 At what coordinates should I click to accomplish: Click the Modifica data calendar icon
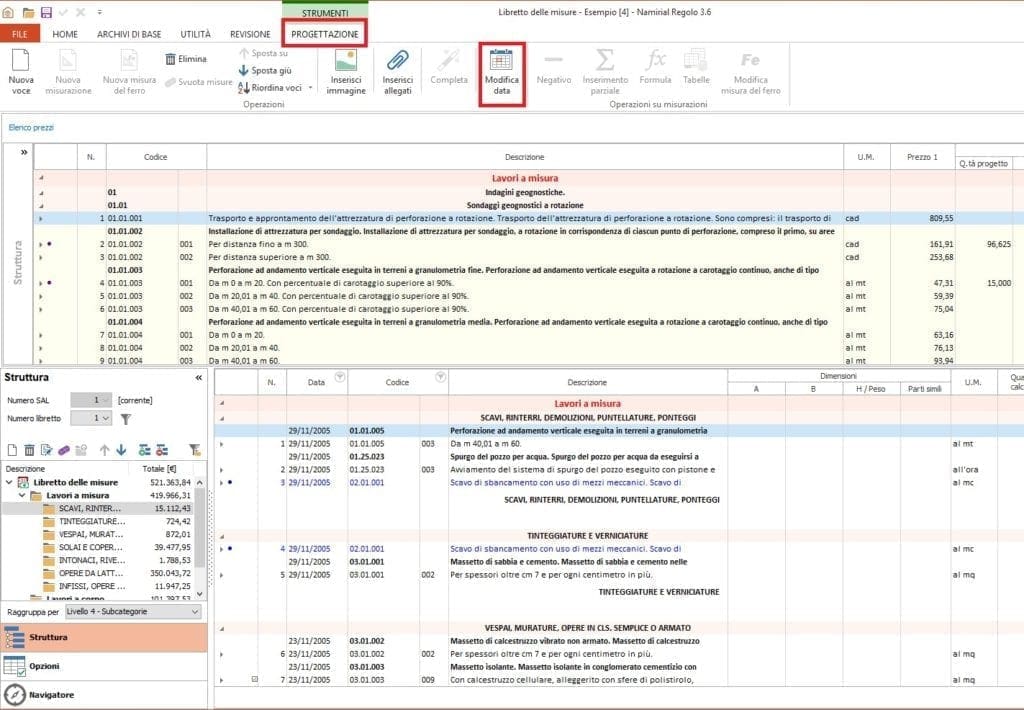[501, 59]
